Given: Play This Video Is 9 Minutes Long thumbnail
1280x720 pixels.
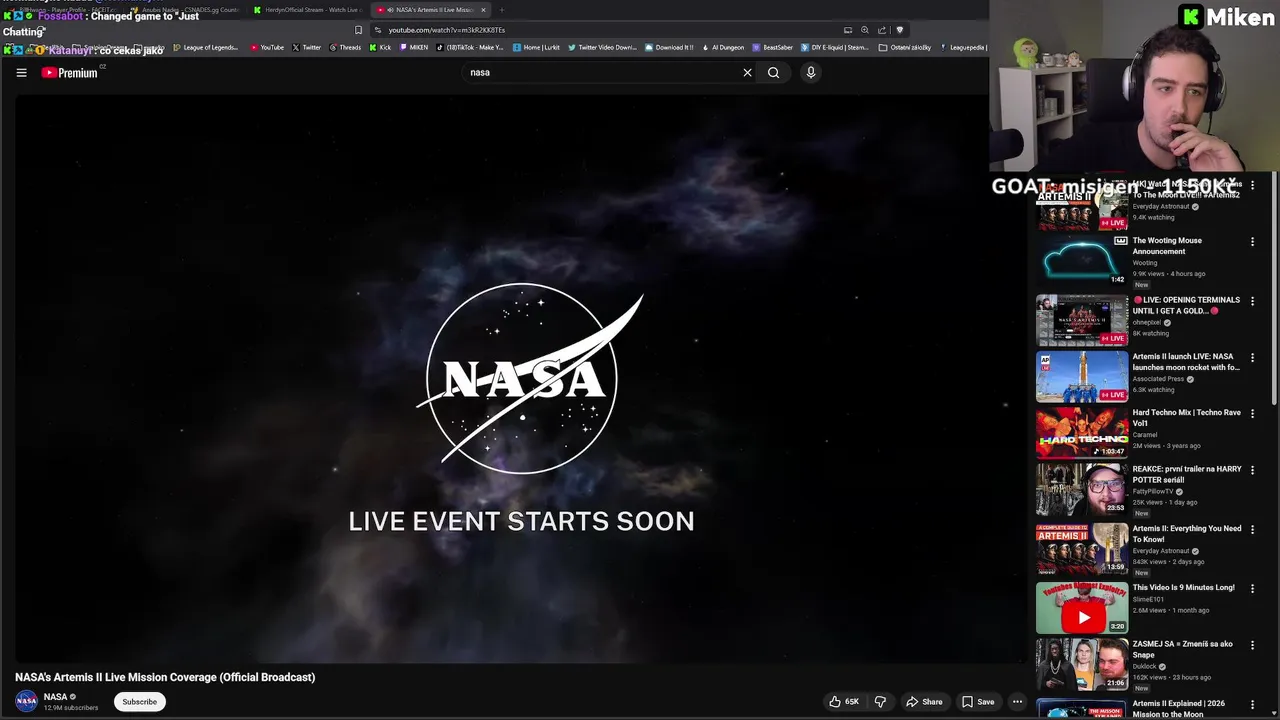Looking at the screenshot, I should click(1082, 608).
